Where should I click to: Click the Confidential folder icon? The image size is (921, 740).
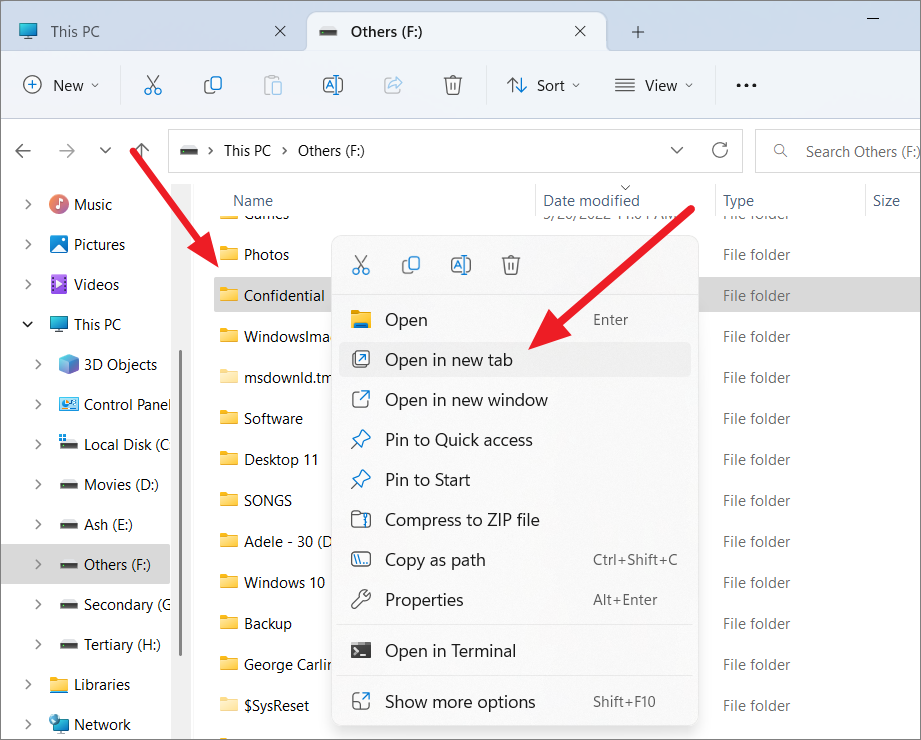click(x=228, y=294)
